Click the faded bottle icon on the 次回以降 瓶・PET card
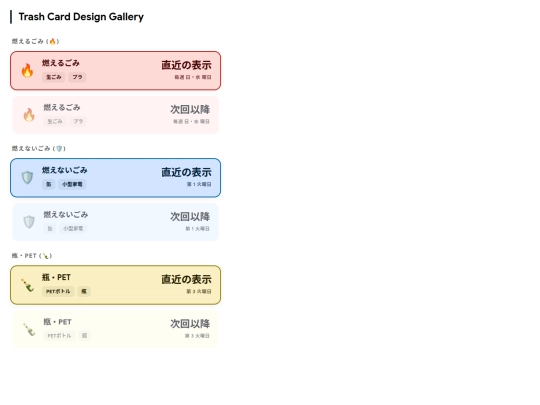Screen dimensions: 540x405 point(29,329)
